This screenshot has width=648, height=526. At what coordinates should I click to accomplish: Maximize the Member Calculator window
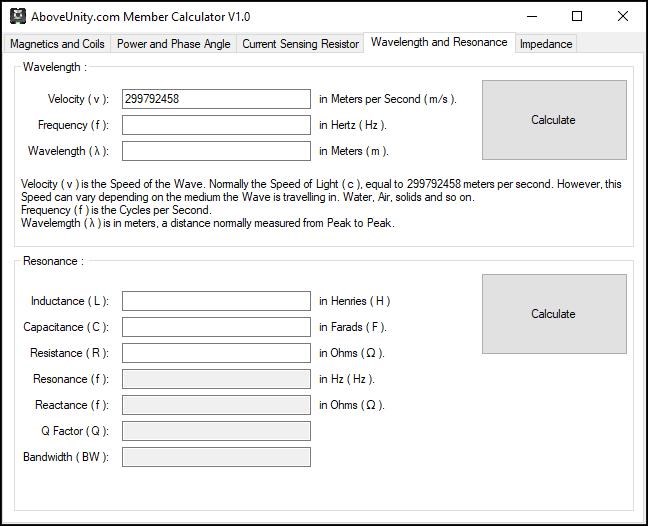tap(577, 17)
